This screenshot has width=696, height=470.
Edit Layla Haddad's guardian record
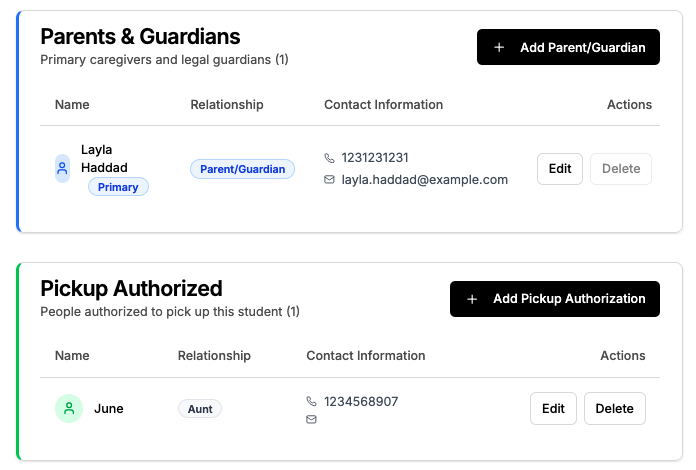[560, 169]
